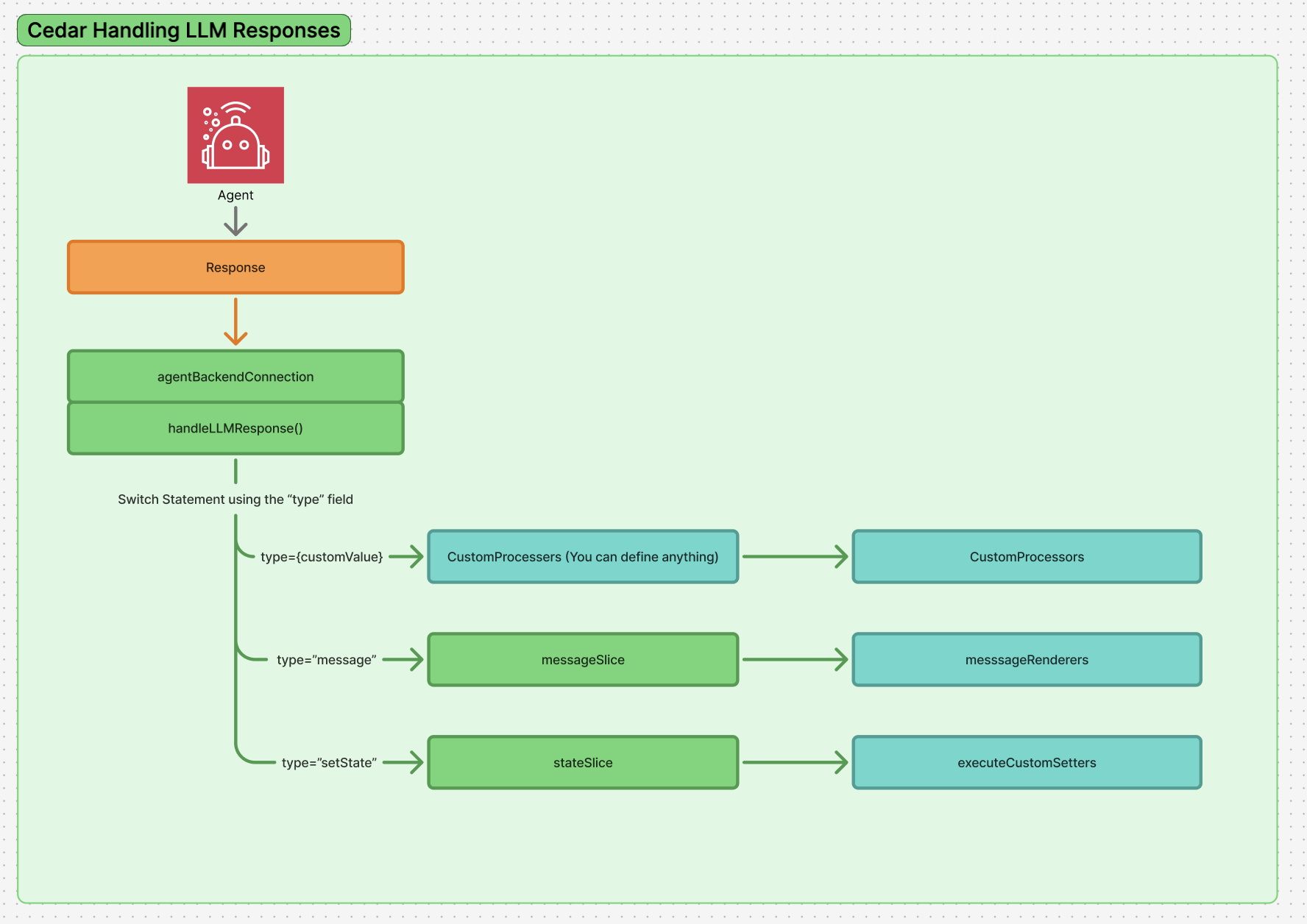Select the executeCustomSetters box
This screenshot has width=1307, height=924.
(x=1027, y=763)
